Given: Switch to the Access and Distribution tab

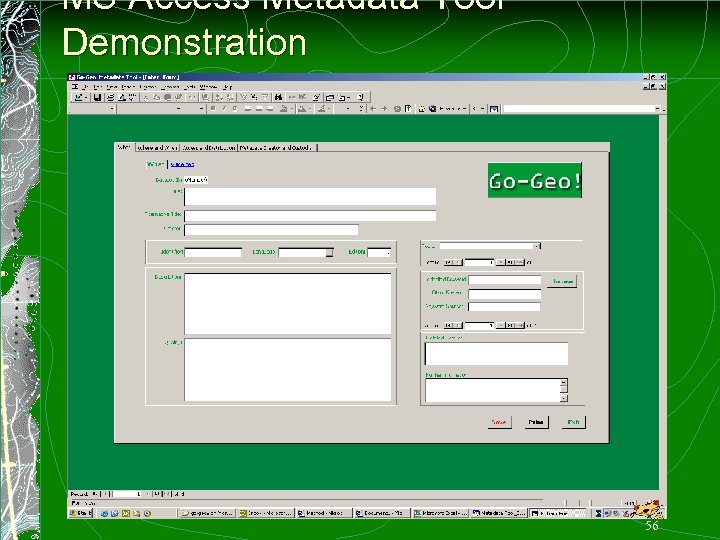Looking at the screenshot, I should pyautogui.click(x=209, y=148).
